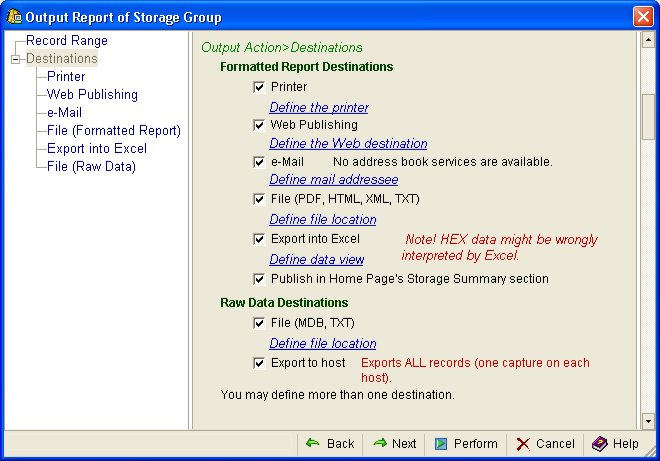Toggle the Export to host checkbox
660x461 pixels.
pyautogui.click(x=259, y=363)
